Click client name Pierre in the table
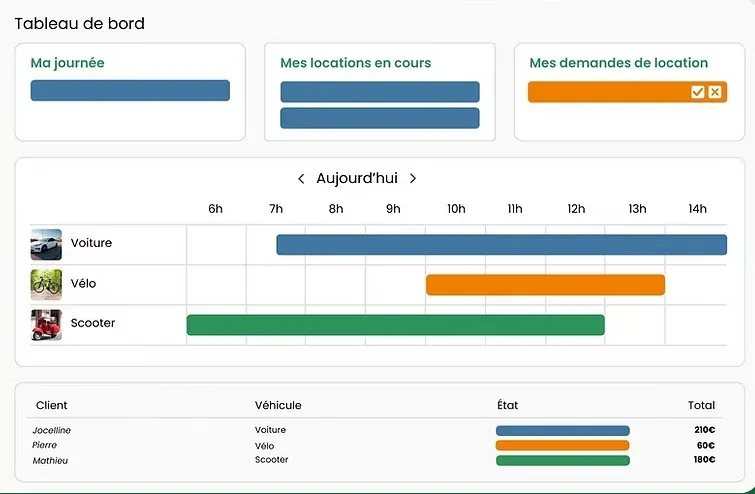755x494 pixels. coord(44,445)
